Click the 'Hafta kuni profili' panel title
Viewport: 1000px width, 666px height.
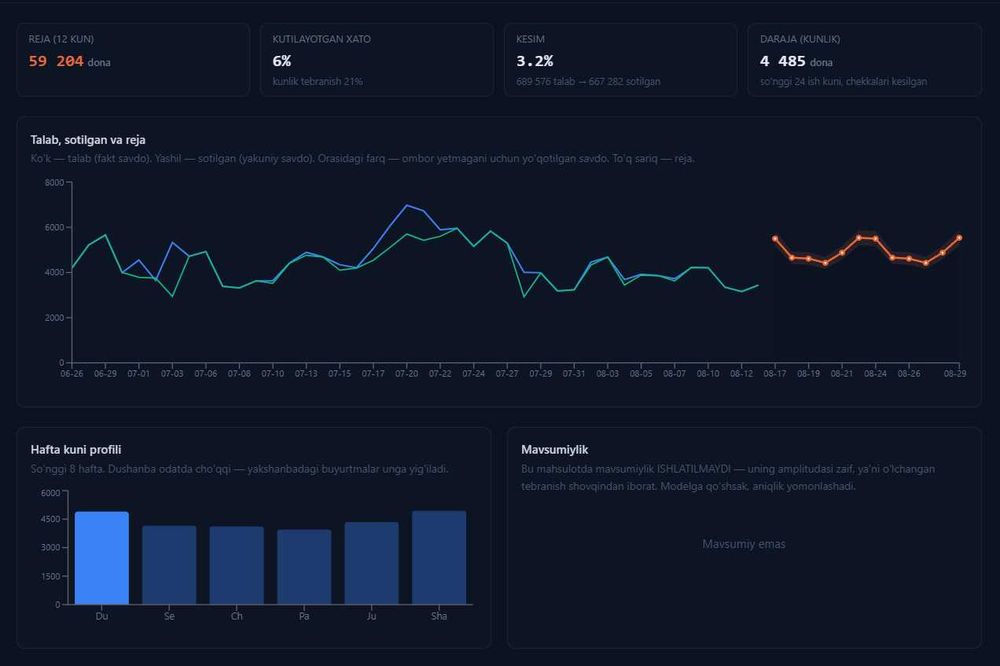76,450
